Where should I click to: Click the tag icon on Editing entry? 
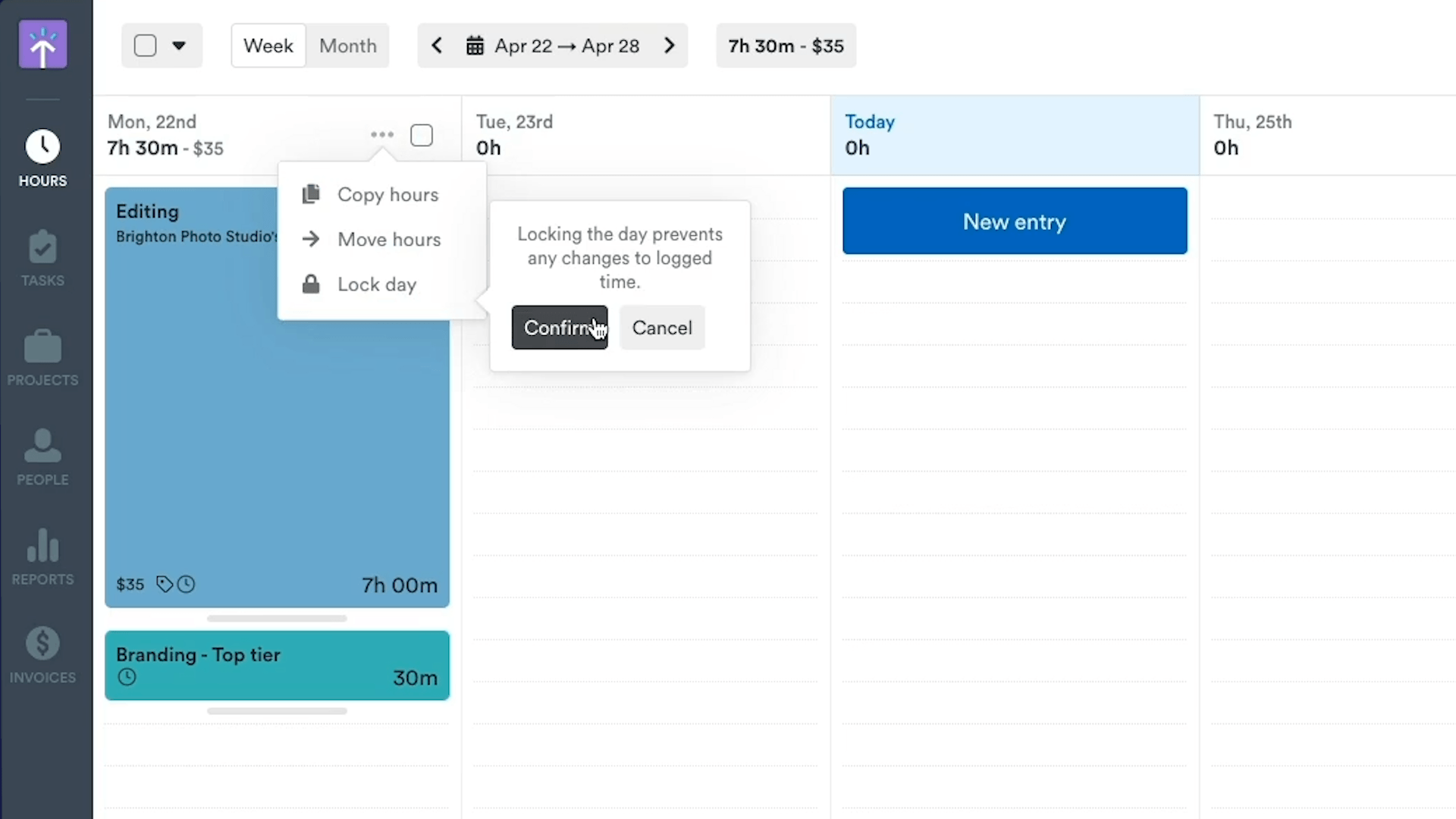click(x=164, y=584)
